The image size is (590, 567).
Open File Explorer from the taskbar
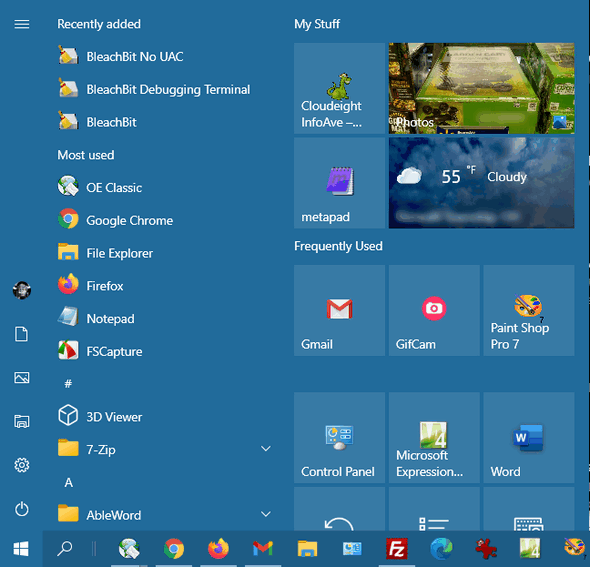[x=307, y=549]
